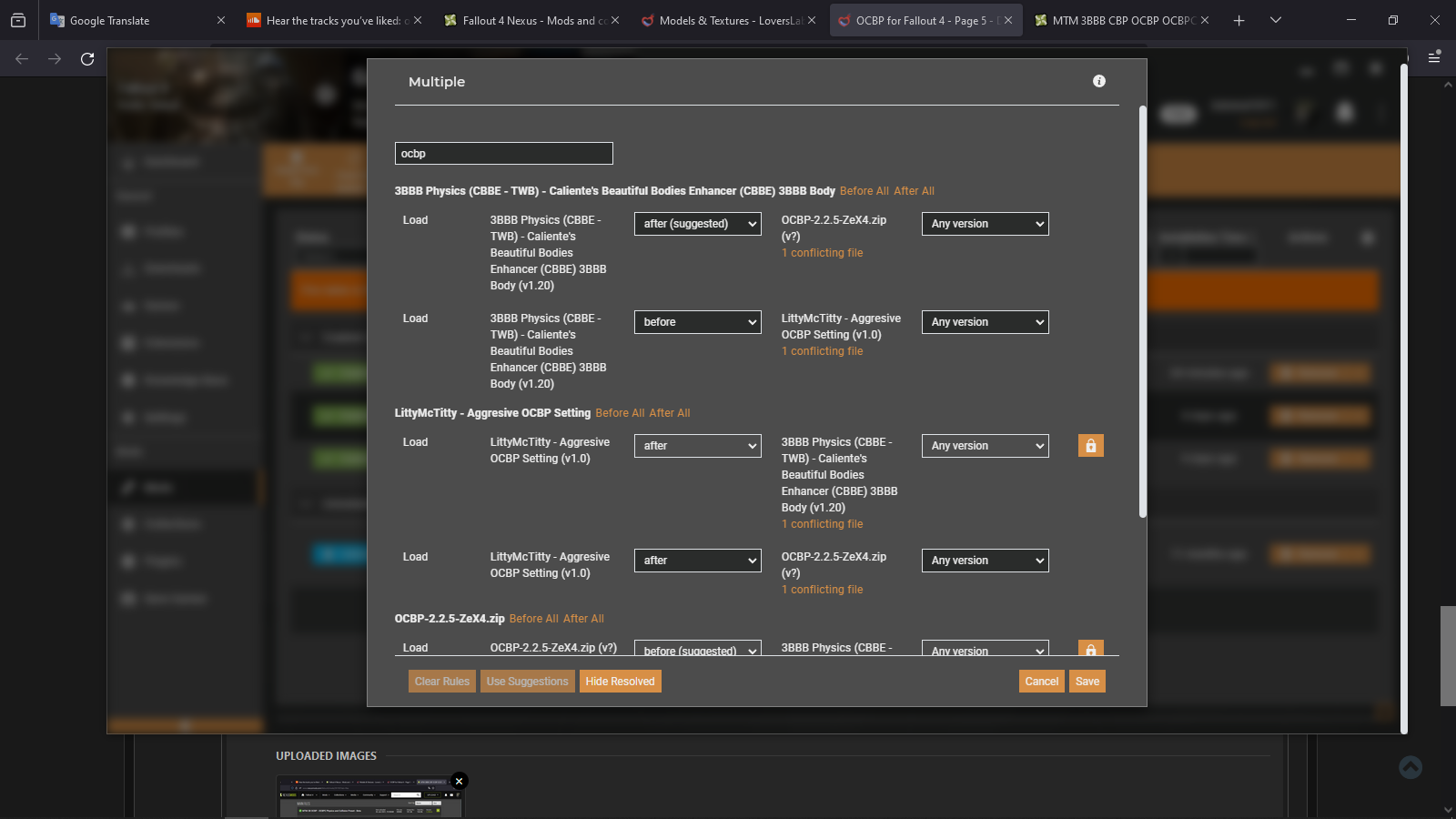Image resolution: width=1456 pixels, height=819 pixels.
Task: Switch to the Google Translate tab
Action: (x=136, y=20)
